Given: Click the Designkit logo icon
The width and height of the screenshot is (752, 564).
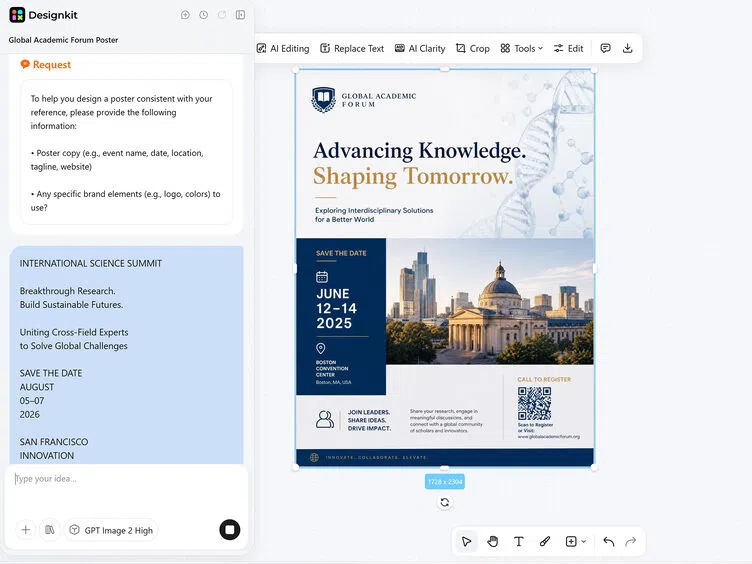Looking at the screenshot, I should (x=17, y=15).
